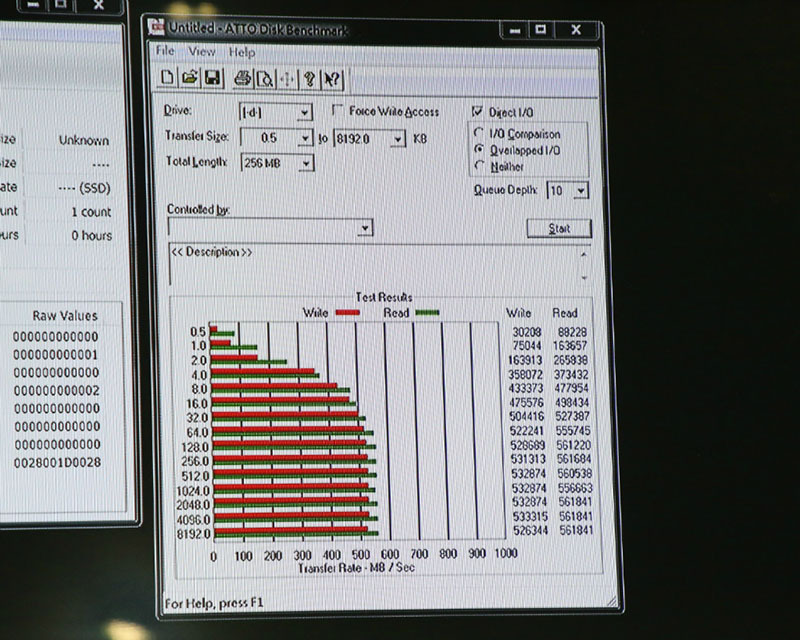Activate the context help arrow icon
Viewport: 800px width, 640px height.
[x=331, y=77]
